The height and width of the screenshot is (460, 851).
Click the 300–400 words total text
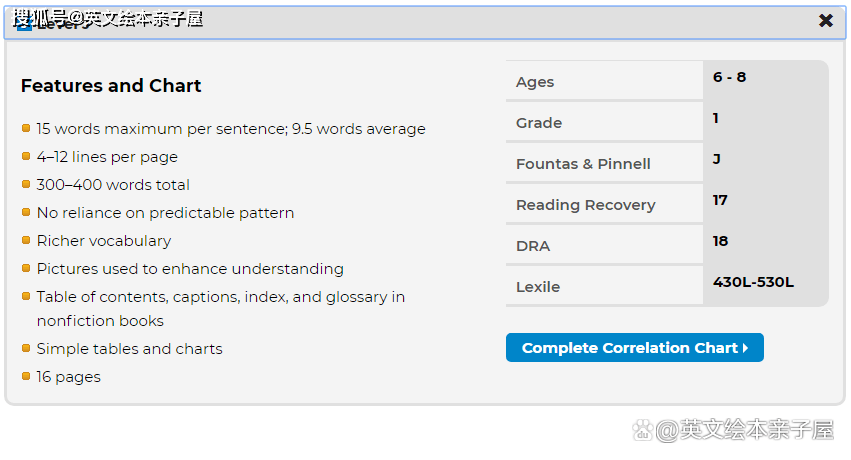(x=113, y=185)
